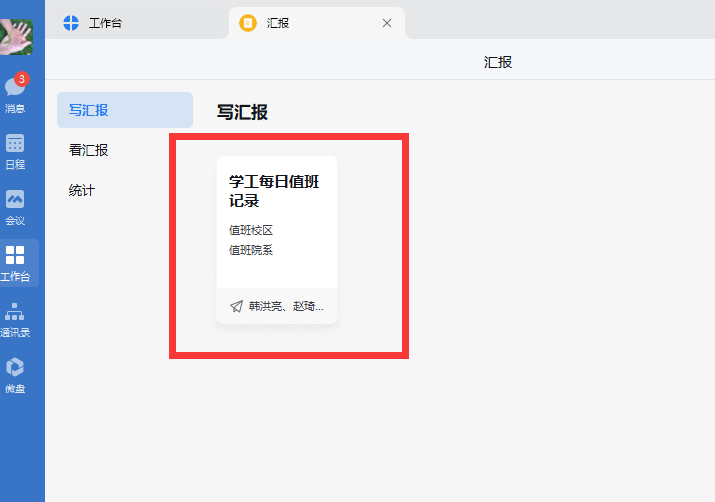Open the 会议 meeting sidebar icon
This screenshot has height=502, width=715.
(15, 208)
